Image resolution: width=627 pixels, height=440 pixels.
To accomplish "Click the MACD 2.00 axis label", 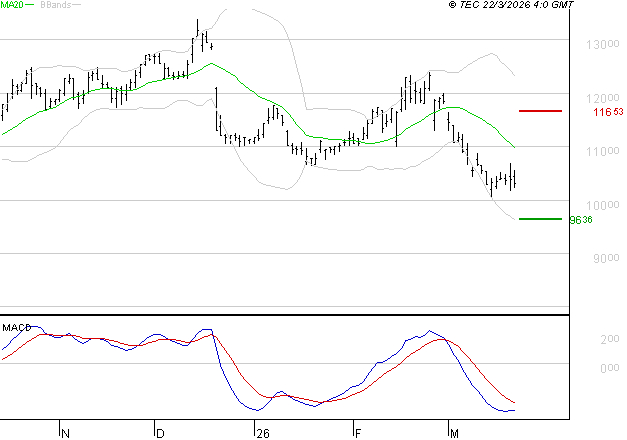I will pos(610,339).
